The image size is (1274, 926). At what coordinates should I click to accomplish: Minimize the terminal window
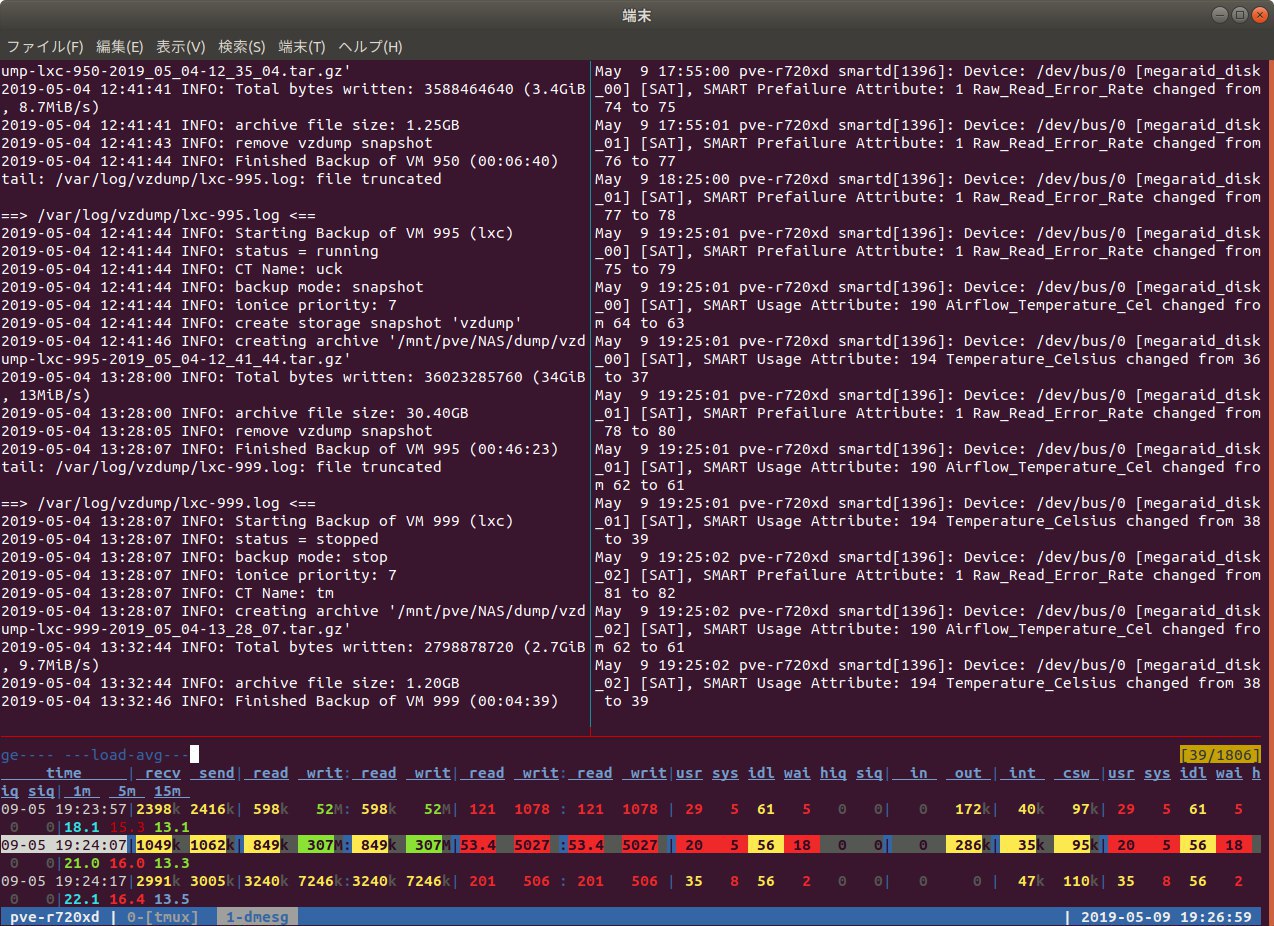pyautogui.click(x=1219, y=14)
